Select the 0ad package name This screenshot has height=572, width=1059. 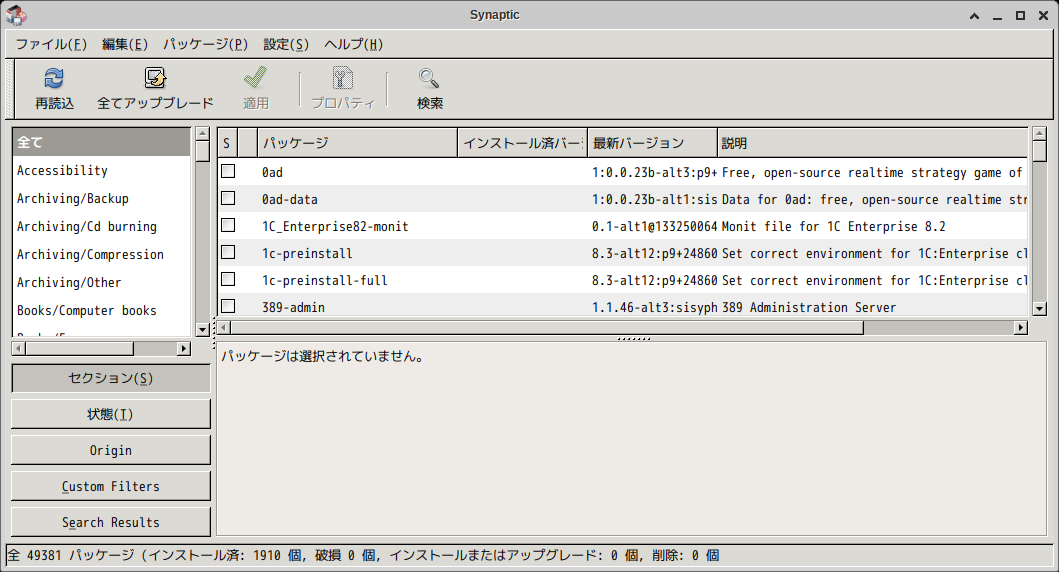pos(272,172)
